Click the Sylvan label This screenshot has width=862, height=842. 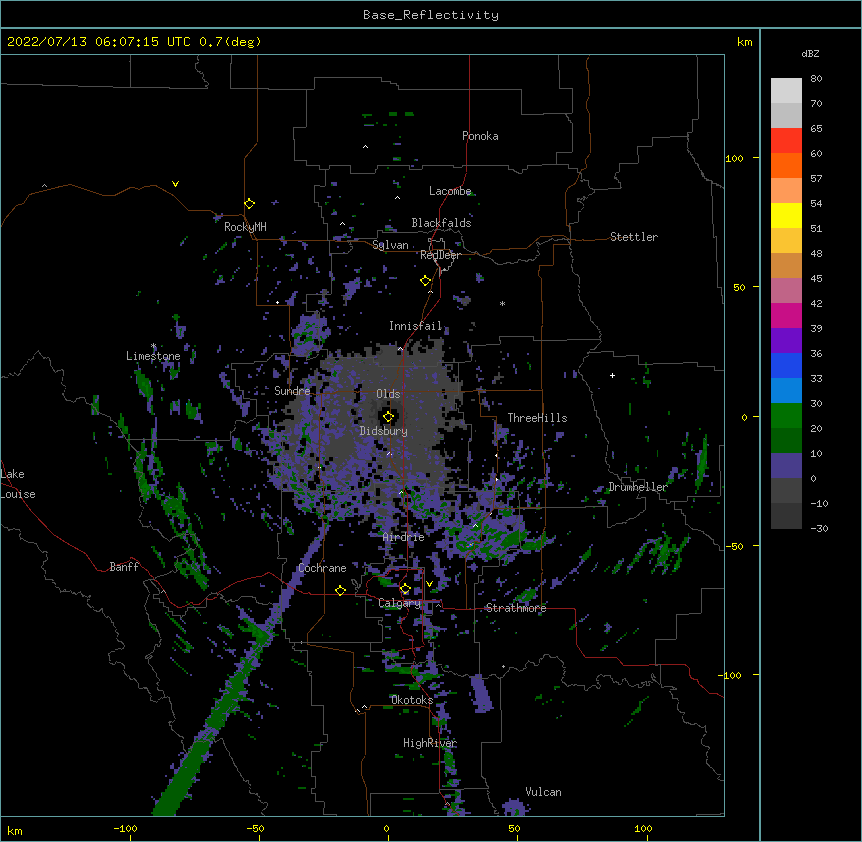point(390,245)
